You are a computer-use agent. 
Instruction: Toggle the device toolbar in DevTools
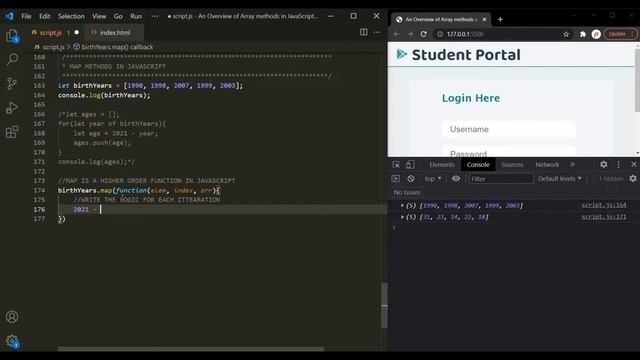tap(410, 164)
